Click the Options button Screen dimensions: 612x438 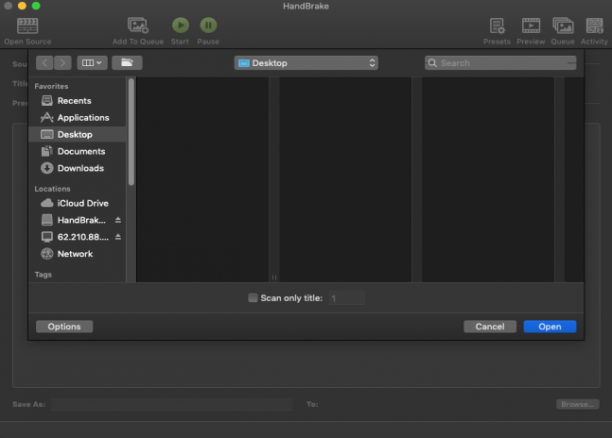(64, 326)
